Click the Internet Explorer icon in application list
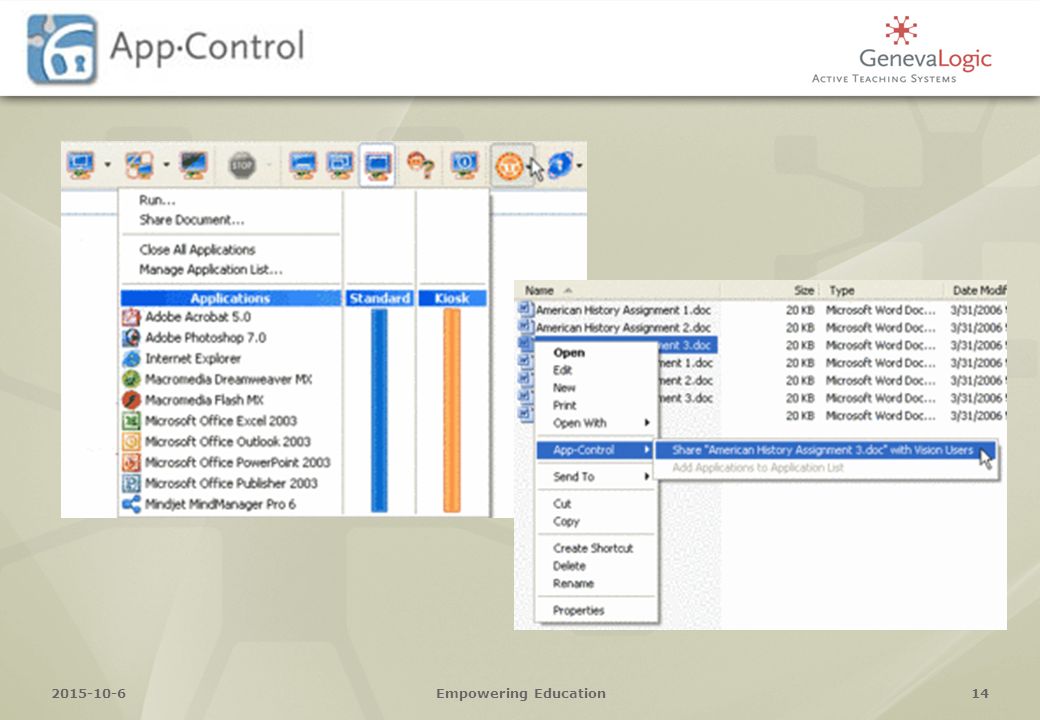Viewport: 1040px width, 720px height. (x=131, y=359)
